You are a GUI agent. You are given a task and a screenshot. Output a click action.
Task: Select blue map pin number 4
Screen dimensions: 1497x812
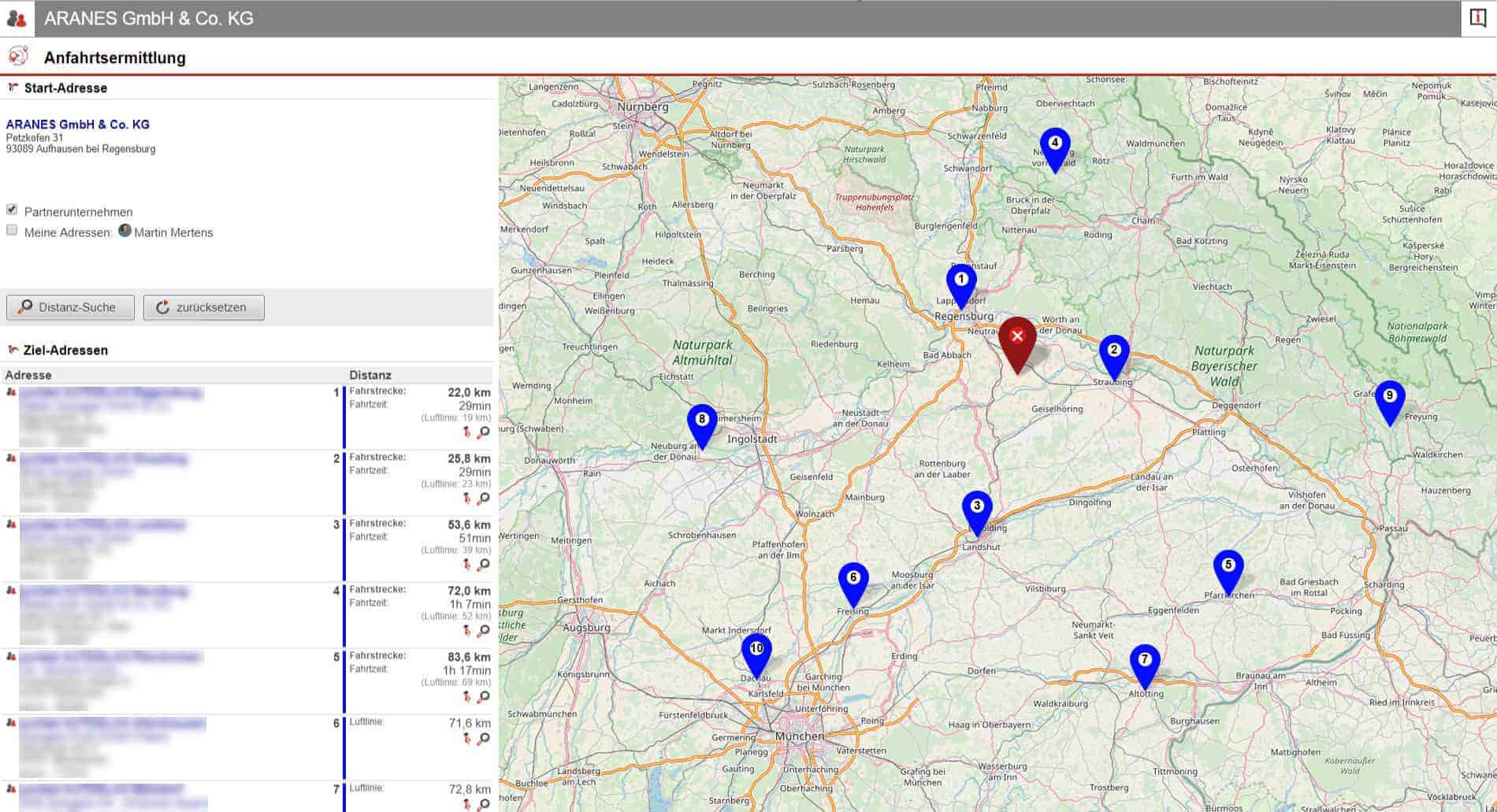pos(1054,147)
